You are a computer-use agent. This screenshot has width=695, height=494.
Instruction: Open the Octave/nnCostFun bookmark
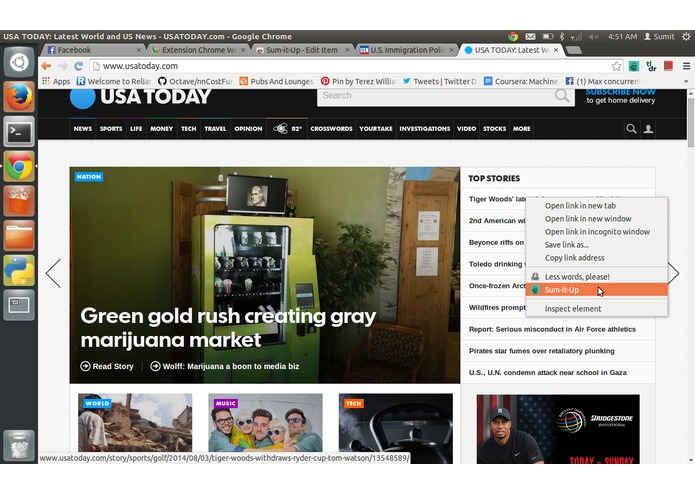196,81
